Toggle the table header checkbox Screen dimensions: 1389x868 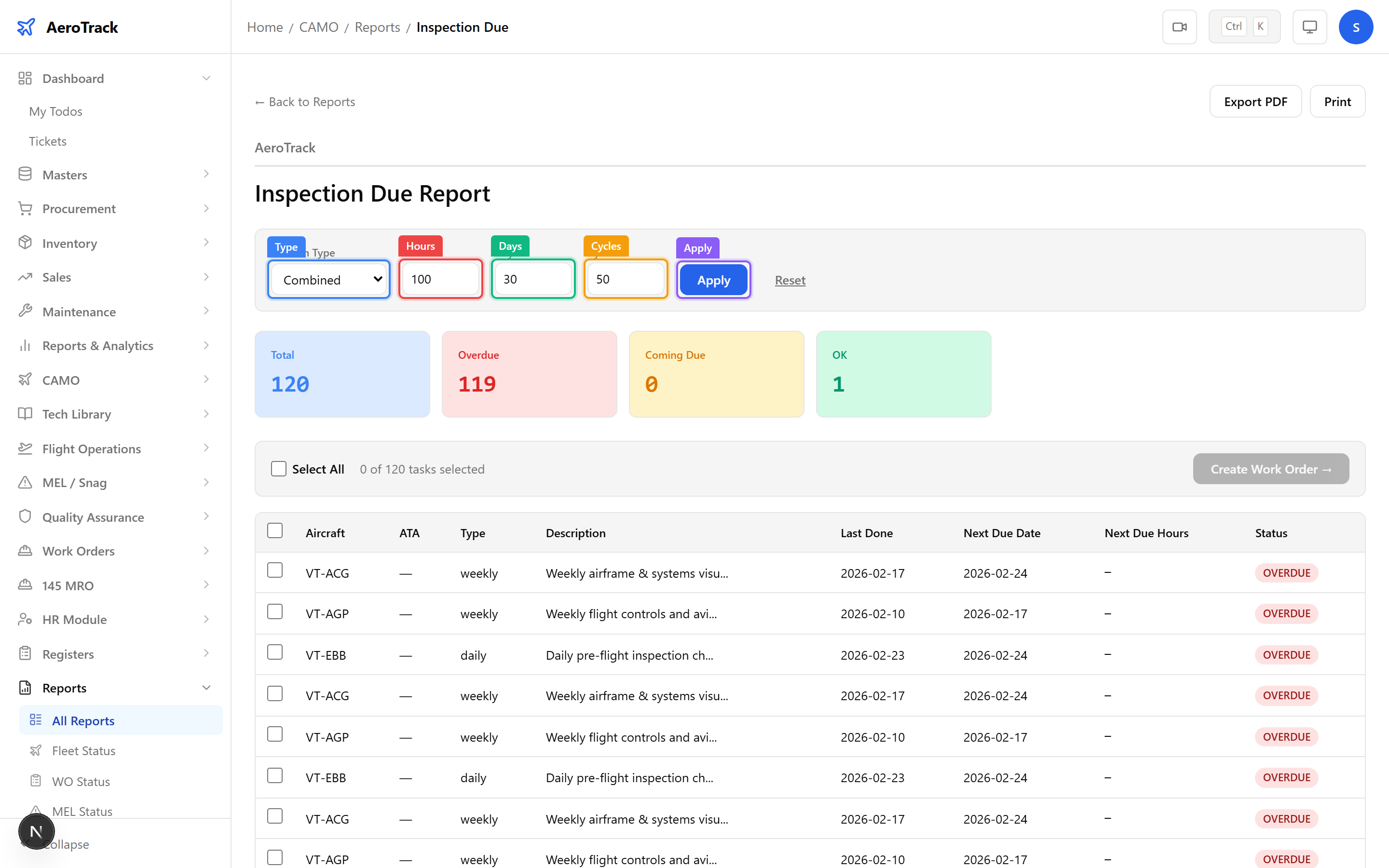275,530
